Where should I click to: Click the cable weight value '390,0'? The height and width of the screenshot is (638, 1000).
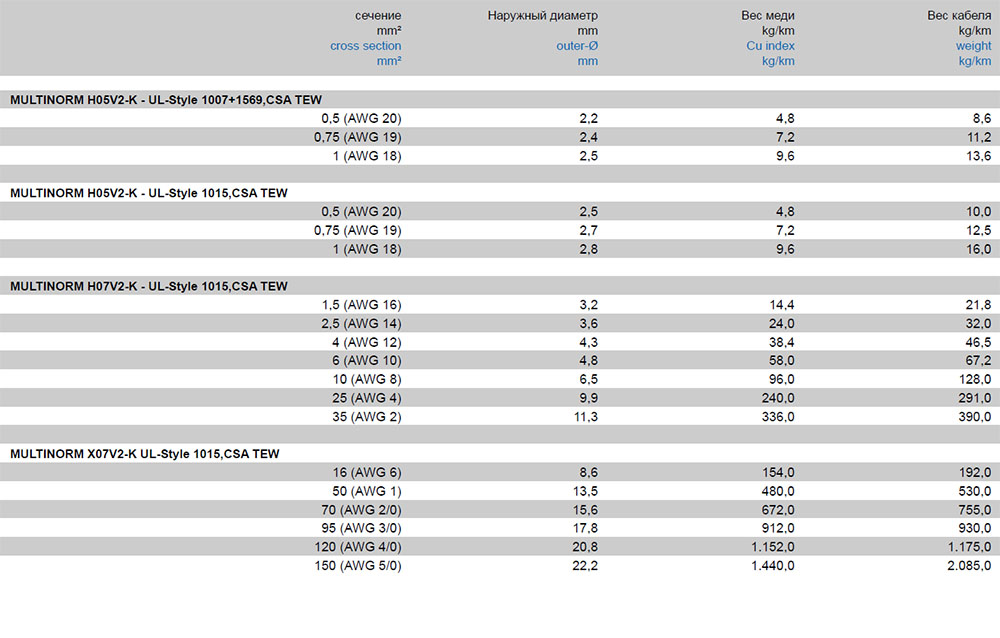[x=976, y=417]
